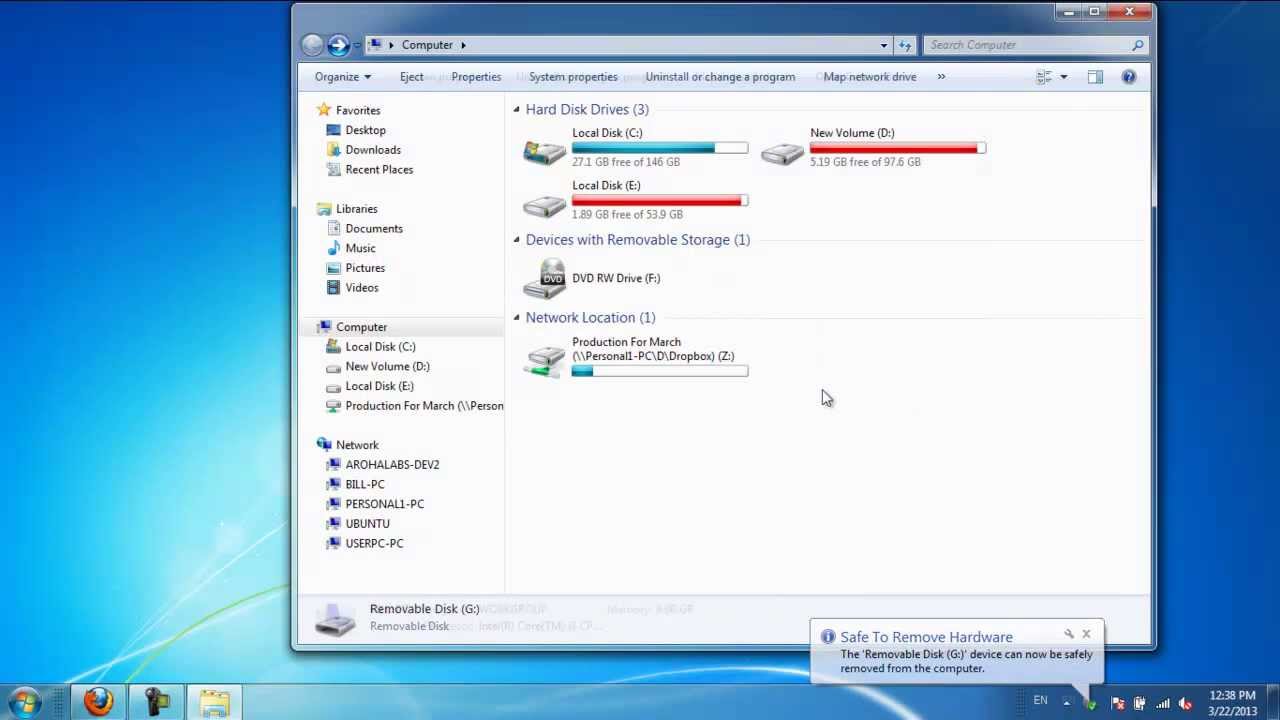Select the Local Disk (E:) drive icon
The height and width of the screenshot is (720, 1280).
pyautogui.click(x=544, y=204)
